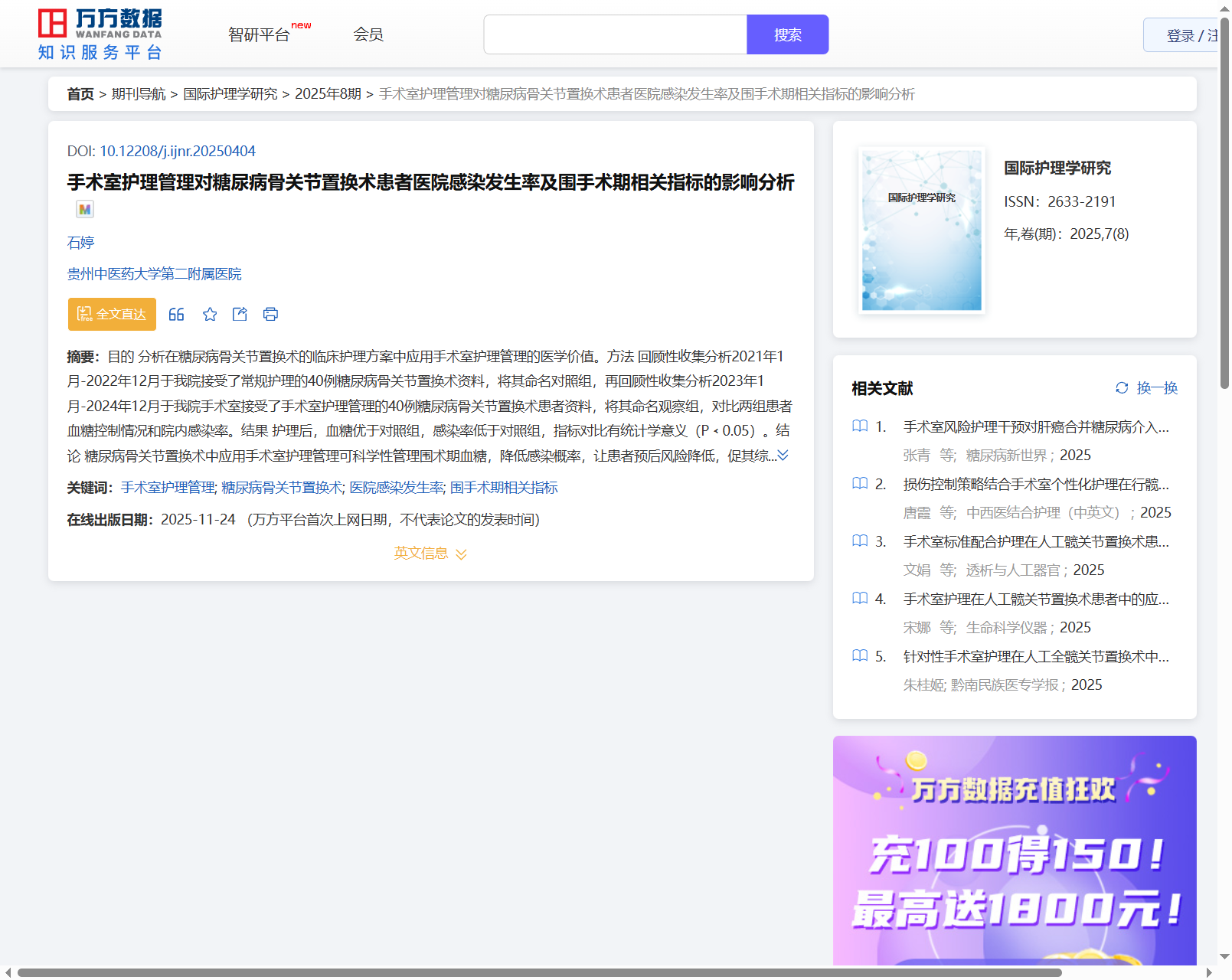Open the 智研平台 menu item

[260, 34]
